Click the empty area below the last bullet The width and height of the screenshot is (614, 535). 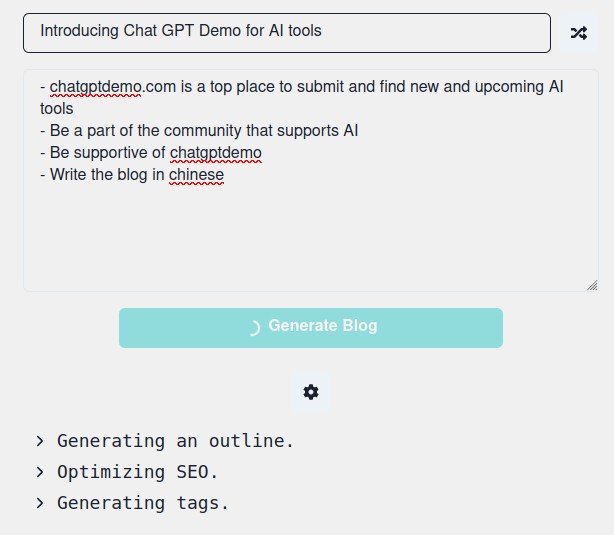click(x=311, y=235)
